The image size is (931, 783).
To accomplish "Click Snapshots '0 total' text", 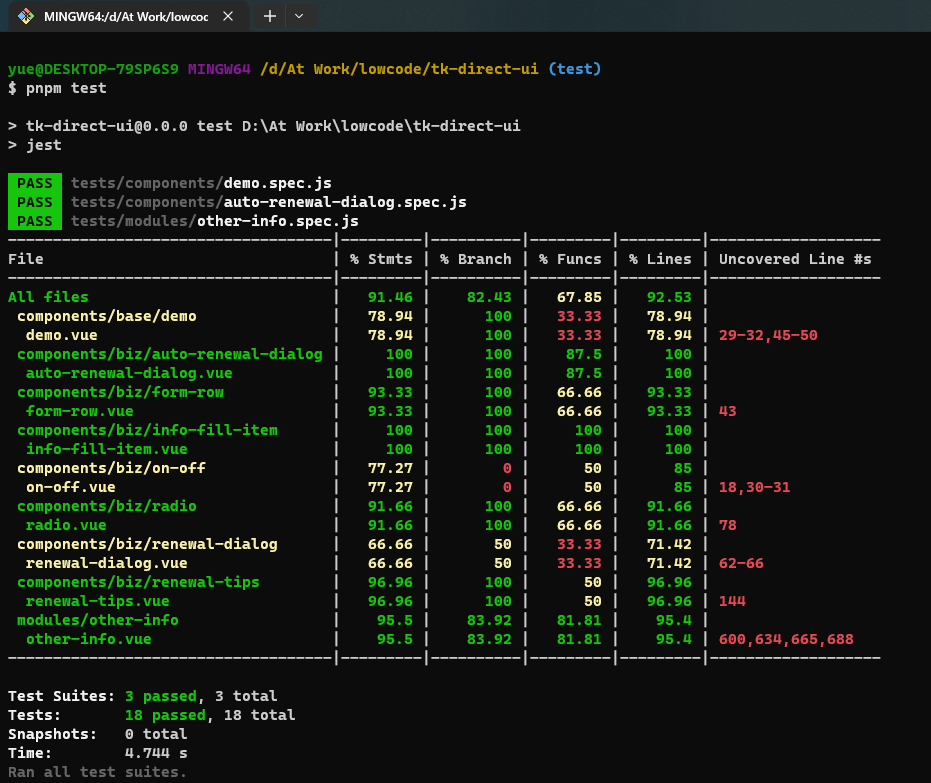I will [x=156, y=734].
